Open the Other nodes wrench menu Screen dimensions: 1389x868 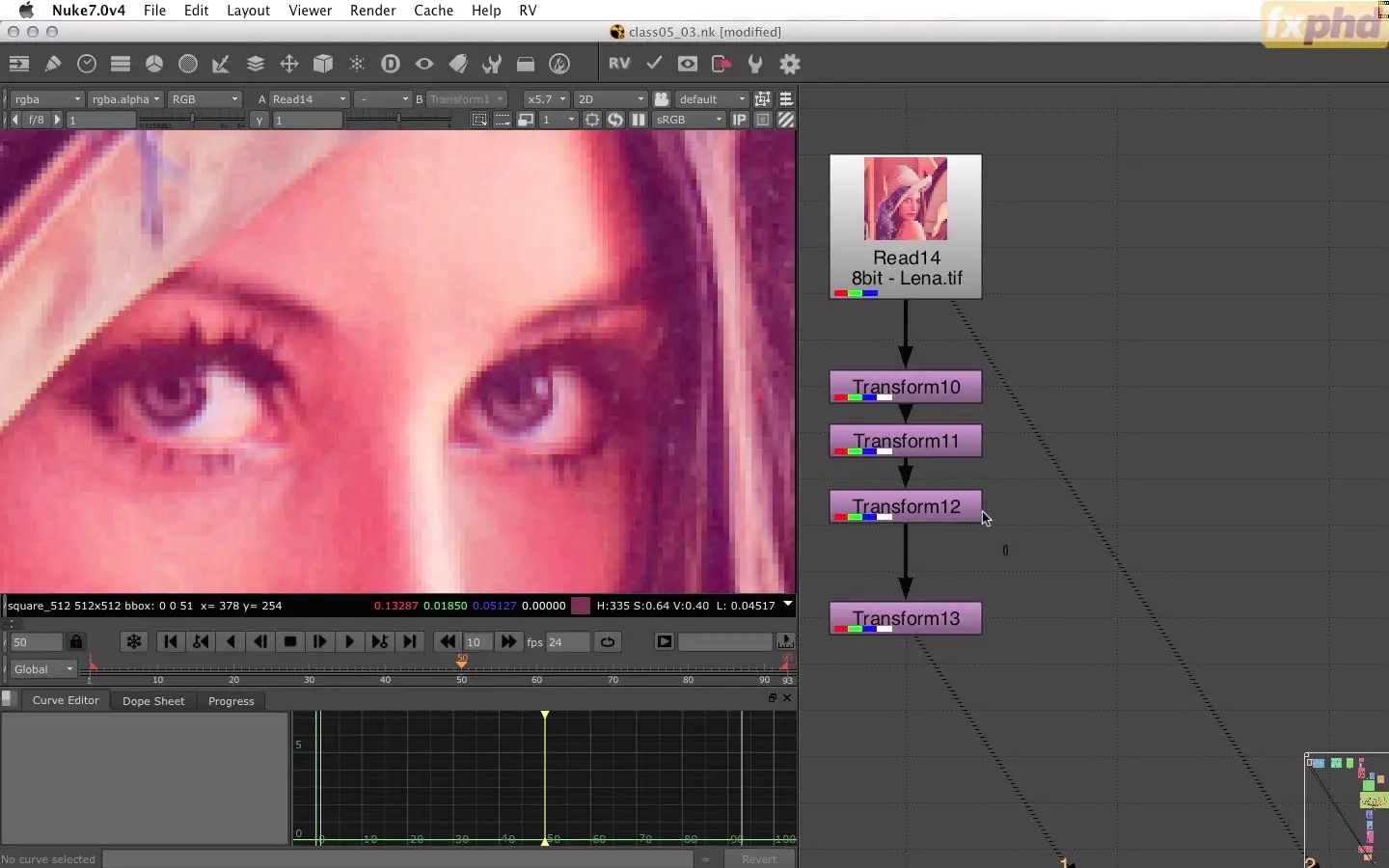pyautogui.click(x=492, y=64)
